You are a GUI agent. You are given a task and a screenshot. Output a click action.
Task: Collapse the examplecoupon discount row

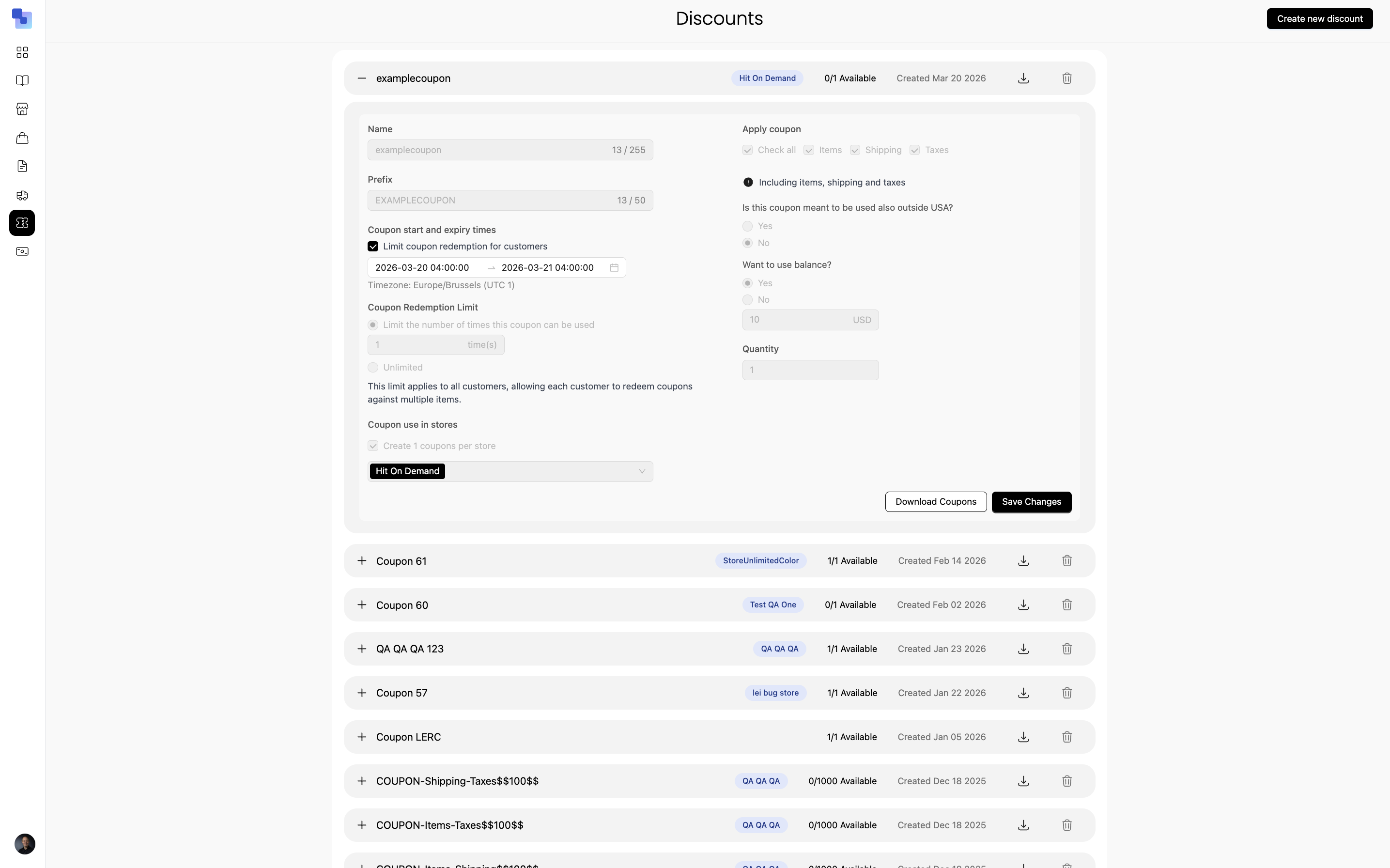pyautogui.click(x=362, y=78)
